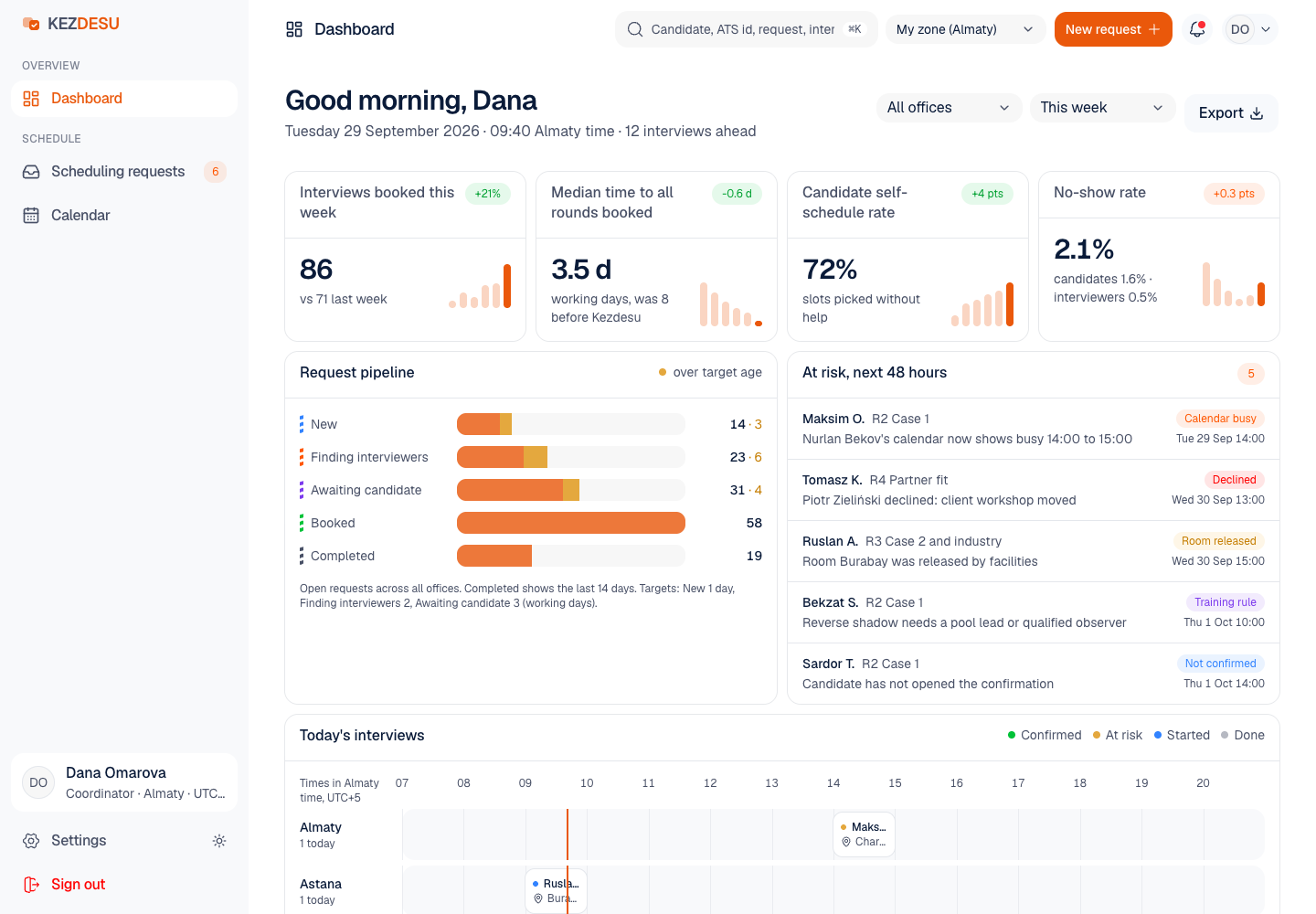Image resolution: width=1316 pixels, height=914 pixels.
Task: Click the at-risk count badge 5
Action: [x=1251, y=373]
